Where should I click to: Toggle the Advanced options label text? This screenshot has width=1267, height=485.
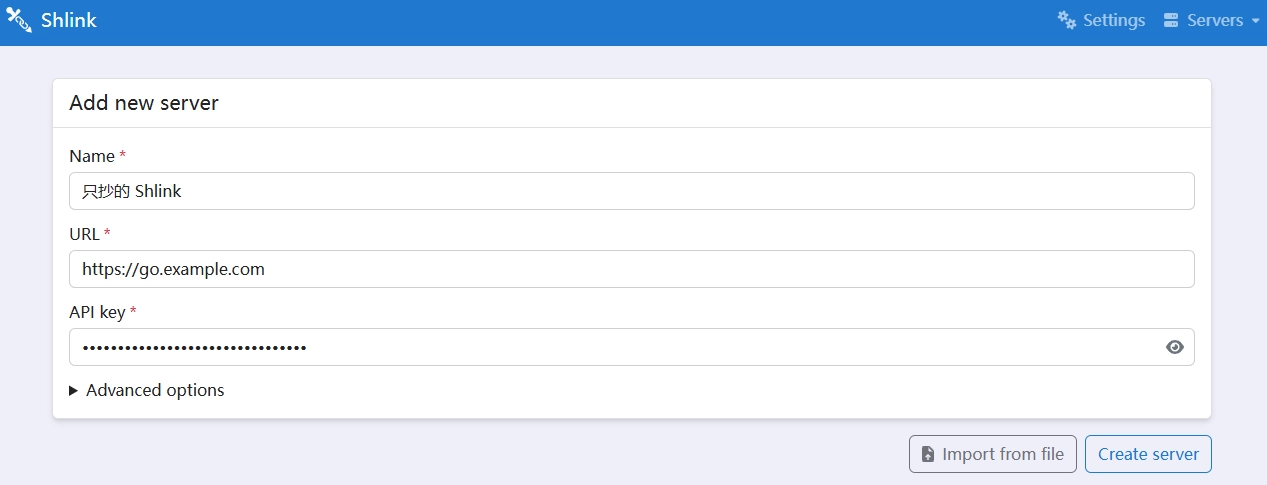tap(155, 390)
